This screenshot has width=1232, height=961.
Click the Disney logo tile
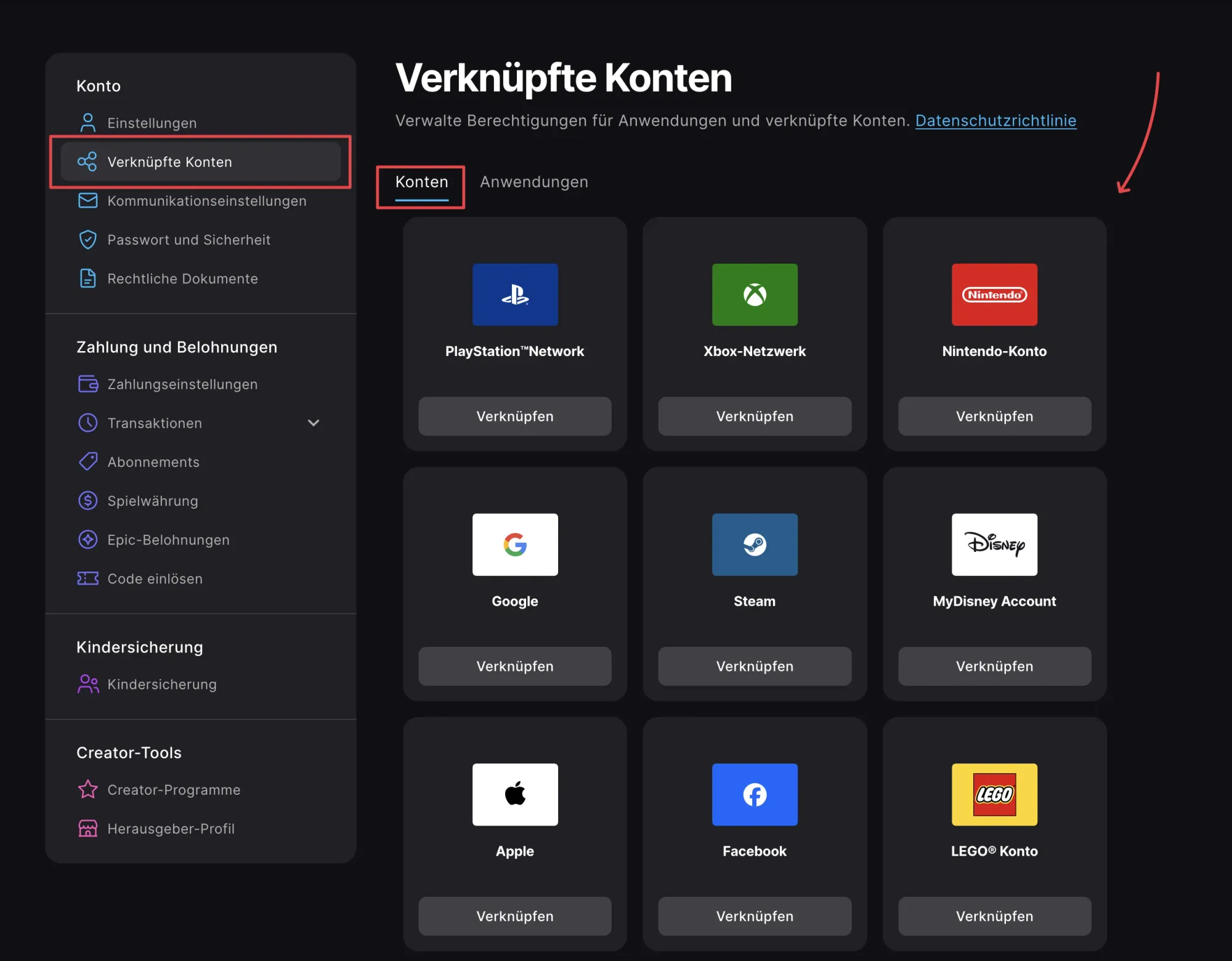tap(994, 545)
